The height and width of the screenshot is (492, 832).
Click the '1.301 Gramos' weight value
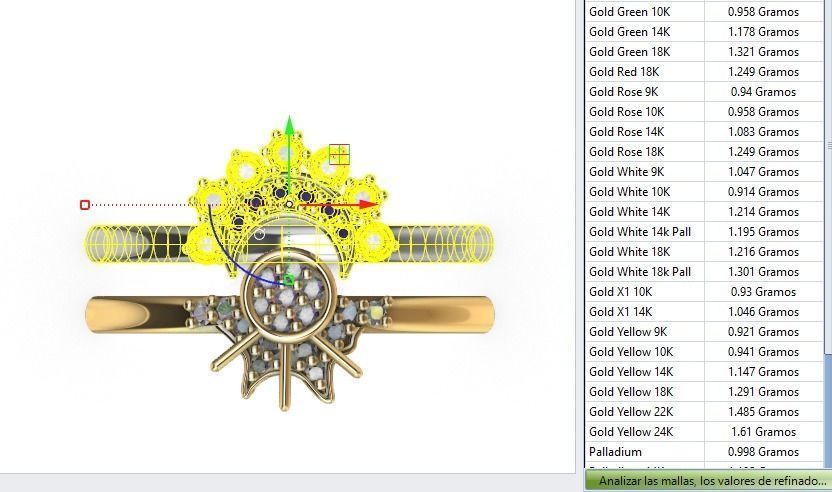coord(763,272)
